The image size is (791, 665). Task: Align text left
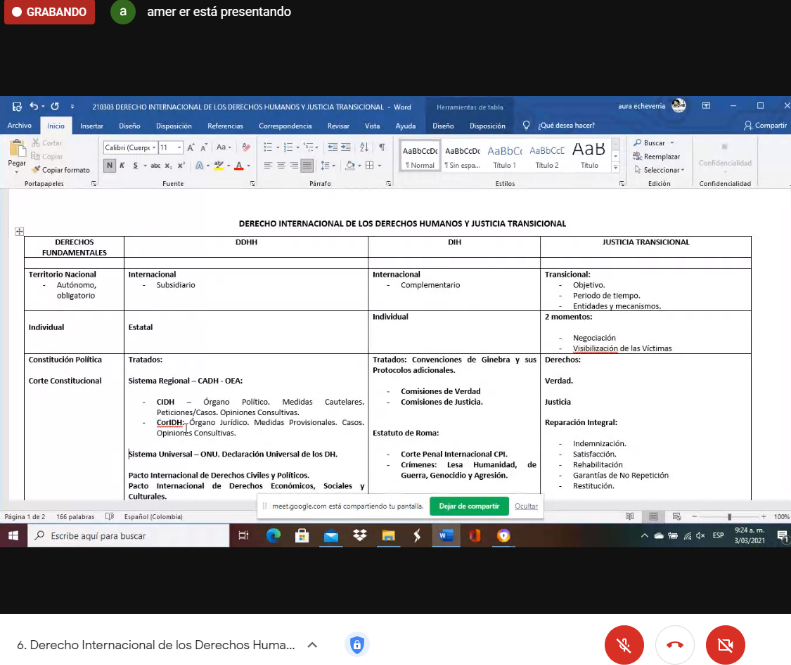pyautogui.click(x=268, y=165)
